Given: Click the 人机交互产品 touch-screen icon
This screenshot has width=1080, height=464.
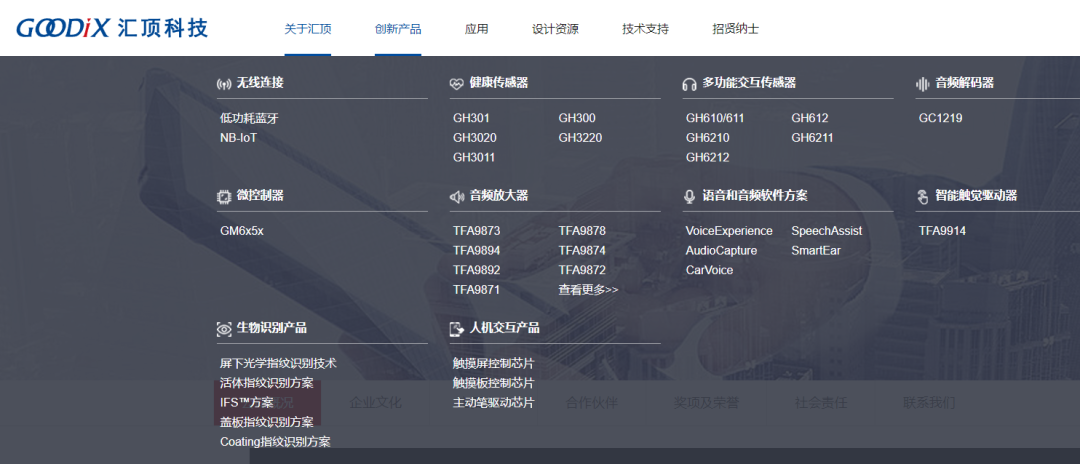Looking at the screenshot, I should point(457,329).
